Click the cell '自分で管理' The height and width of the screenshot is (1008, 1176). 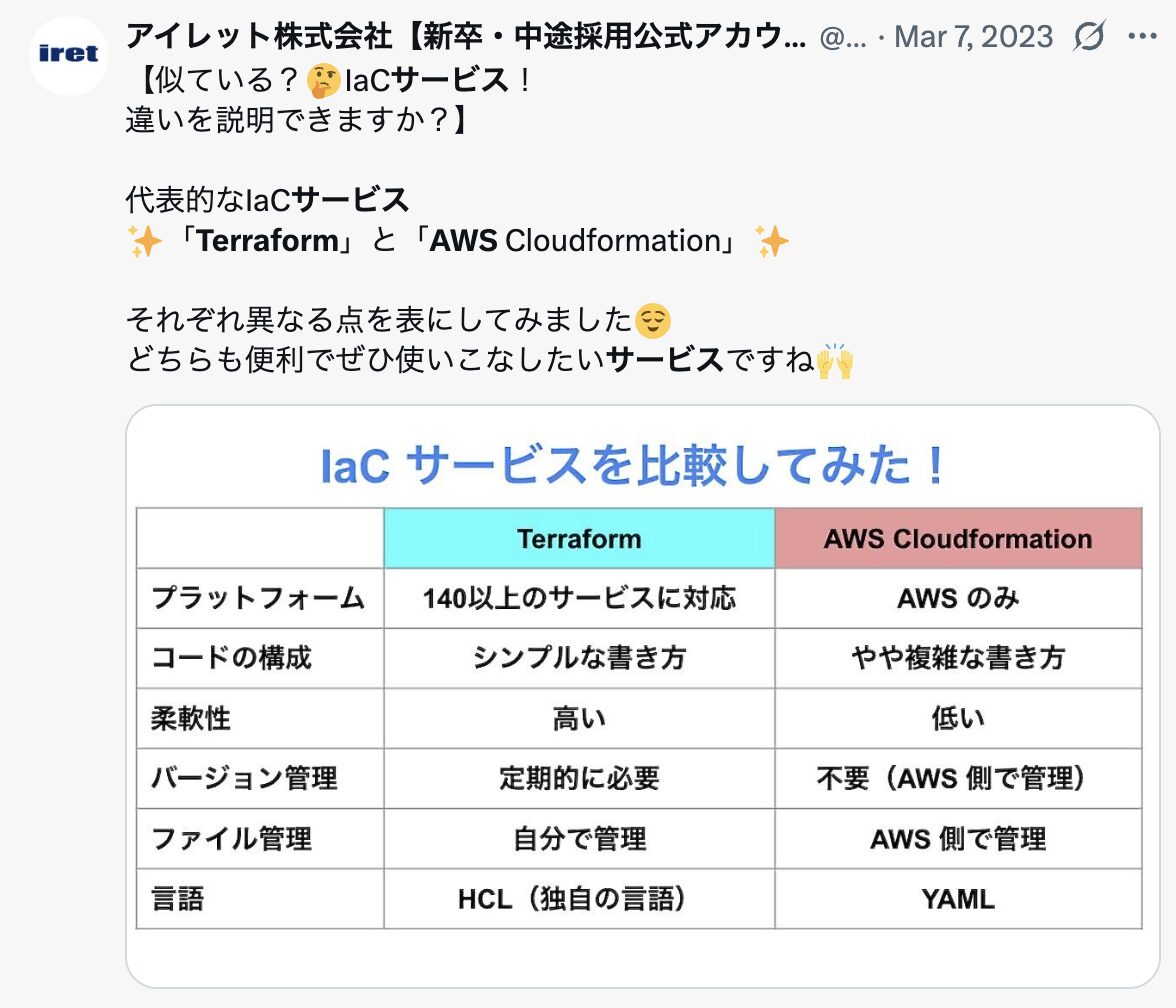579,838
